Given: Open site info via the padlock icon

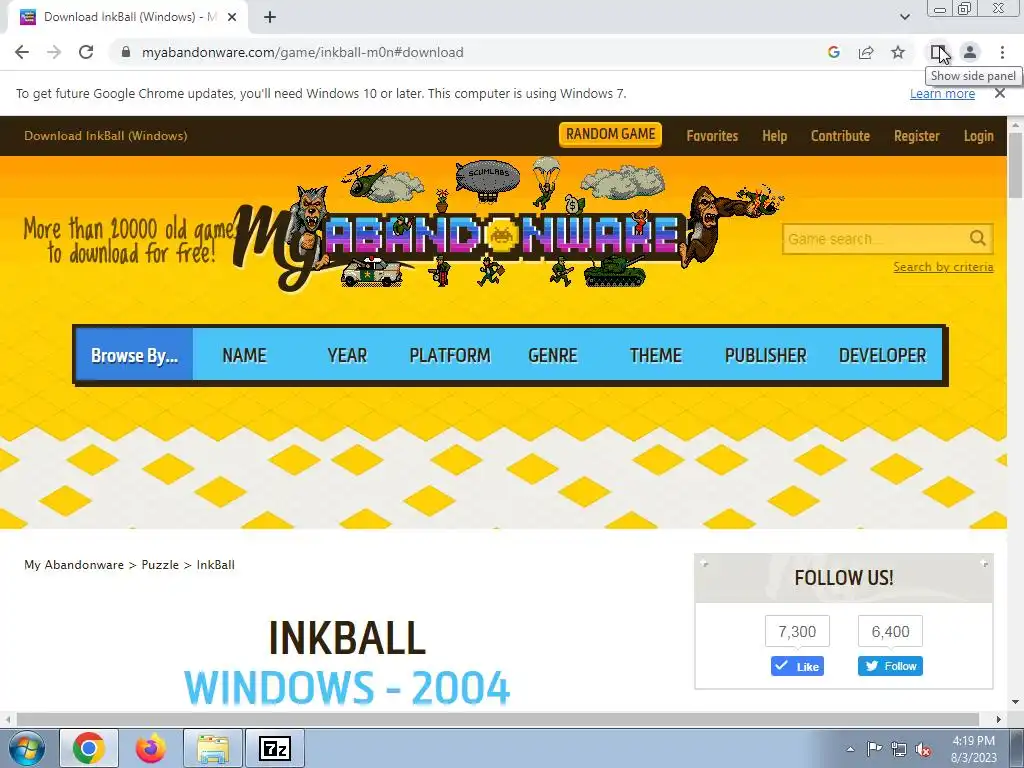Looking at the screenshot, I should [x=126, y=52].
